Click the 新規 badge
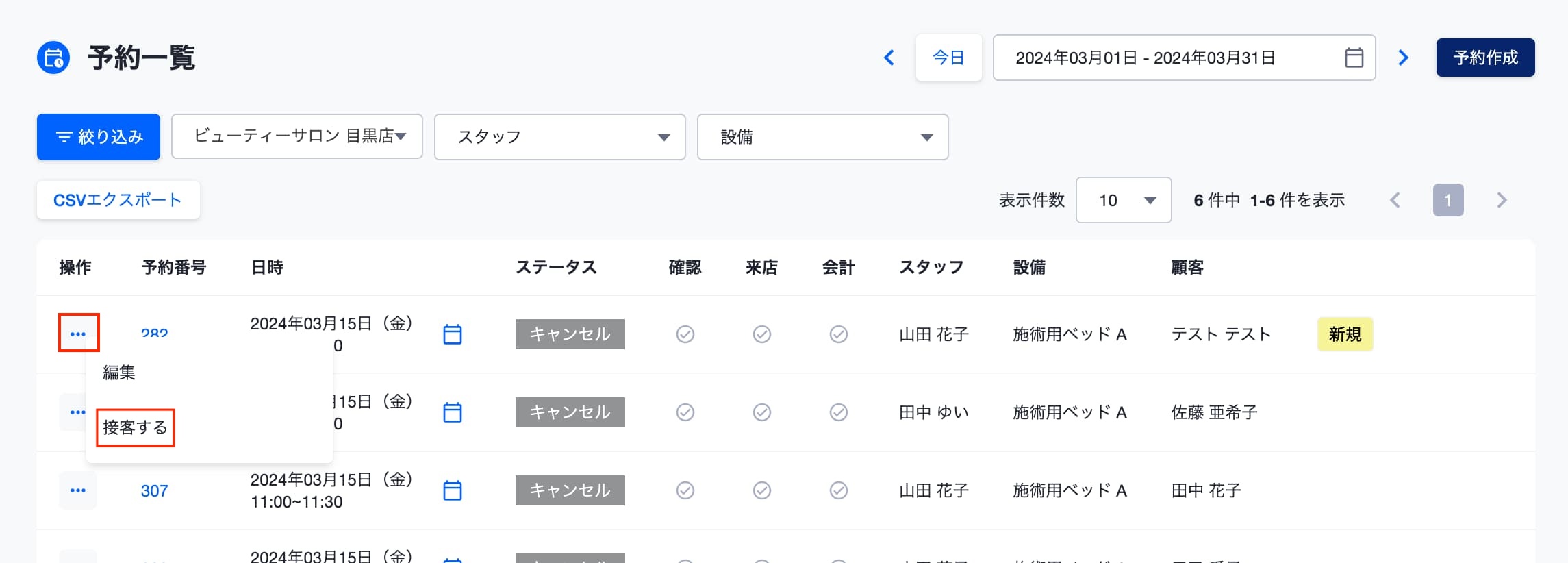Screen dimensions: 1568x563 (1345, 334)
